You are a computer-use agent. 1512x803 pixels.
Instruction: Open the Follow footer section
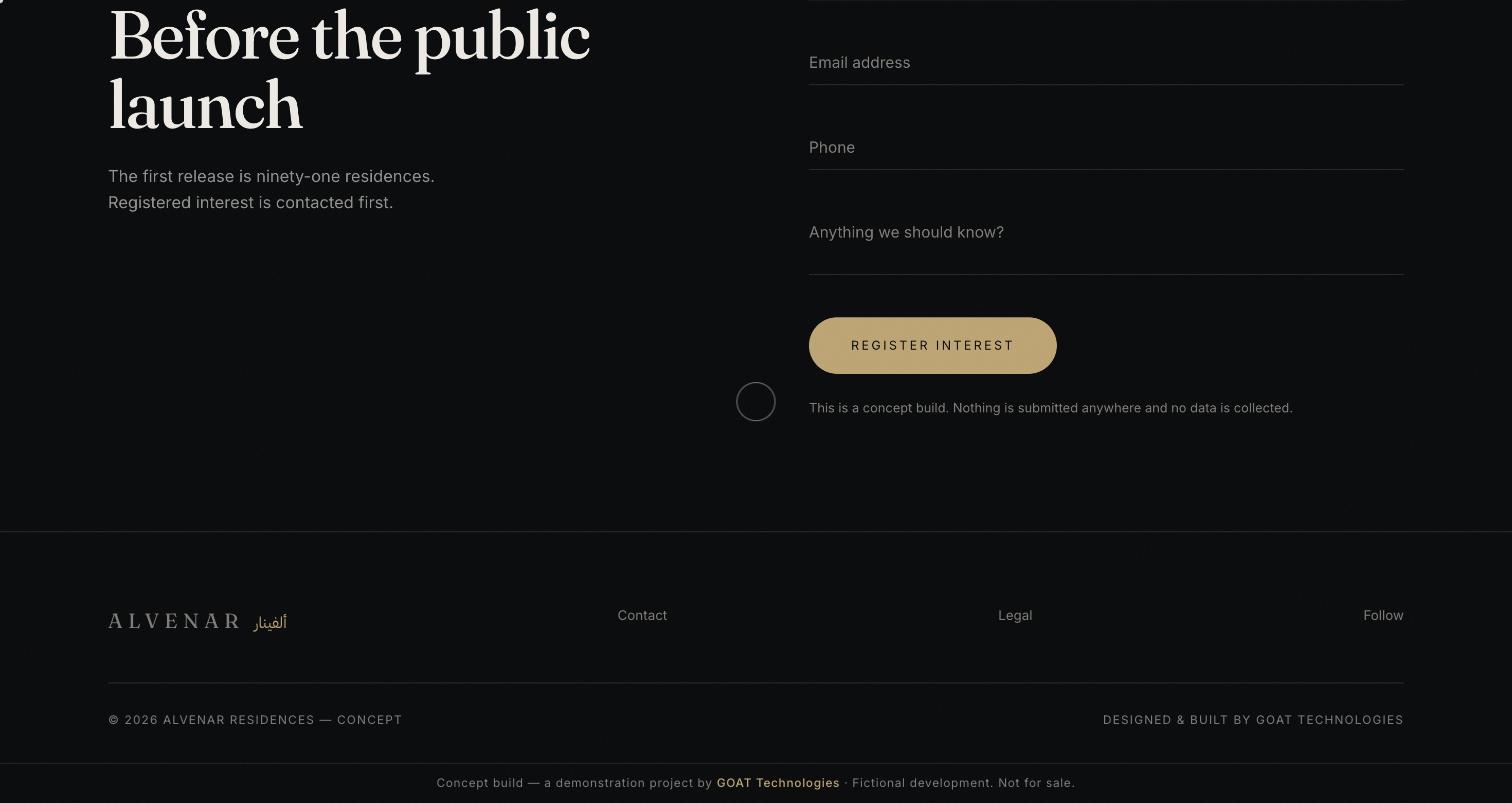pyautogui.click(x=1383, y=615)
